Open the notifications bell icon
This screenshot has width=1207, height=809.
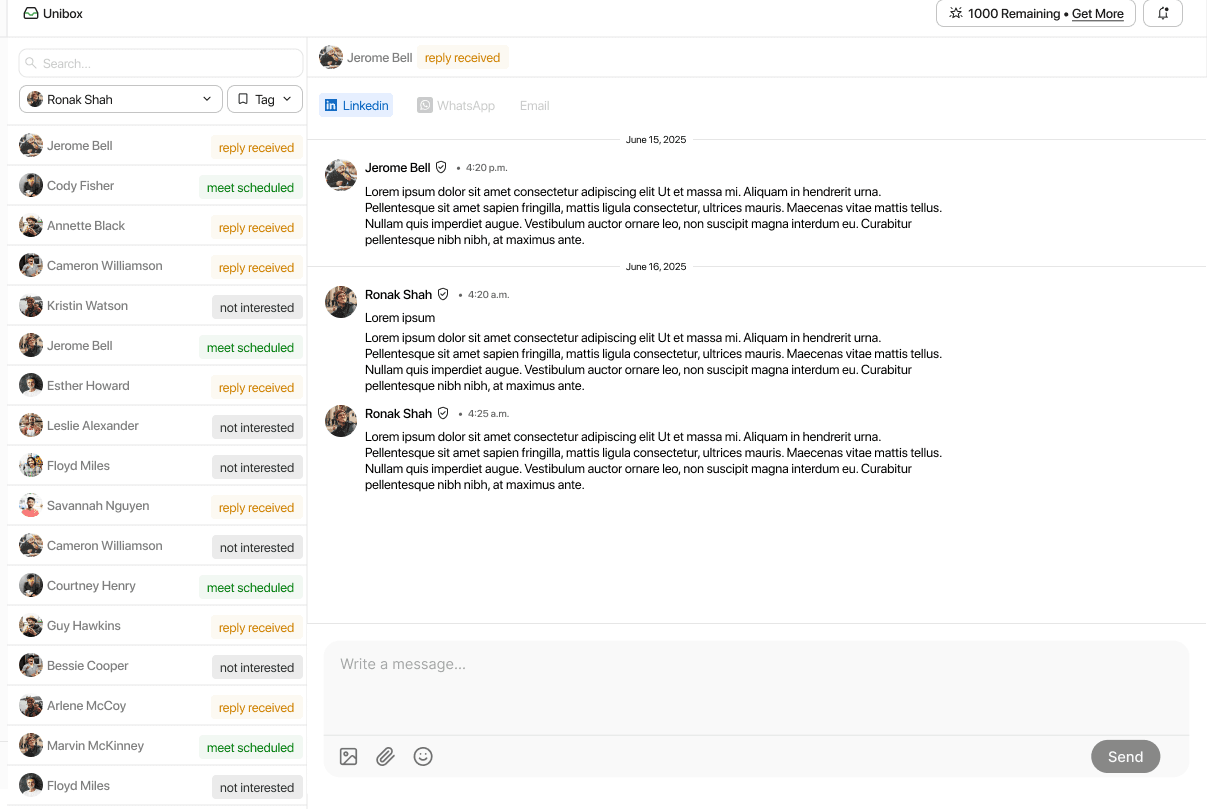(1162, 13)
